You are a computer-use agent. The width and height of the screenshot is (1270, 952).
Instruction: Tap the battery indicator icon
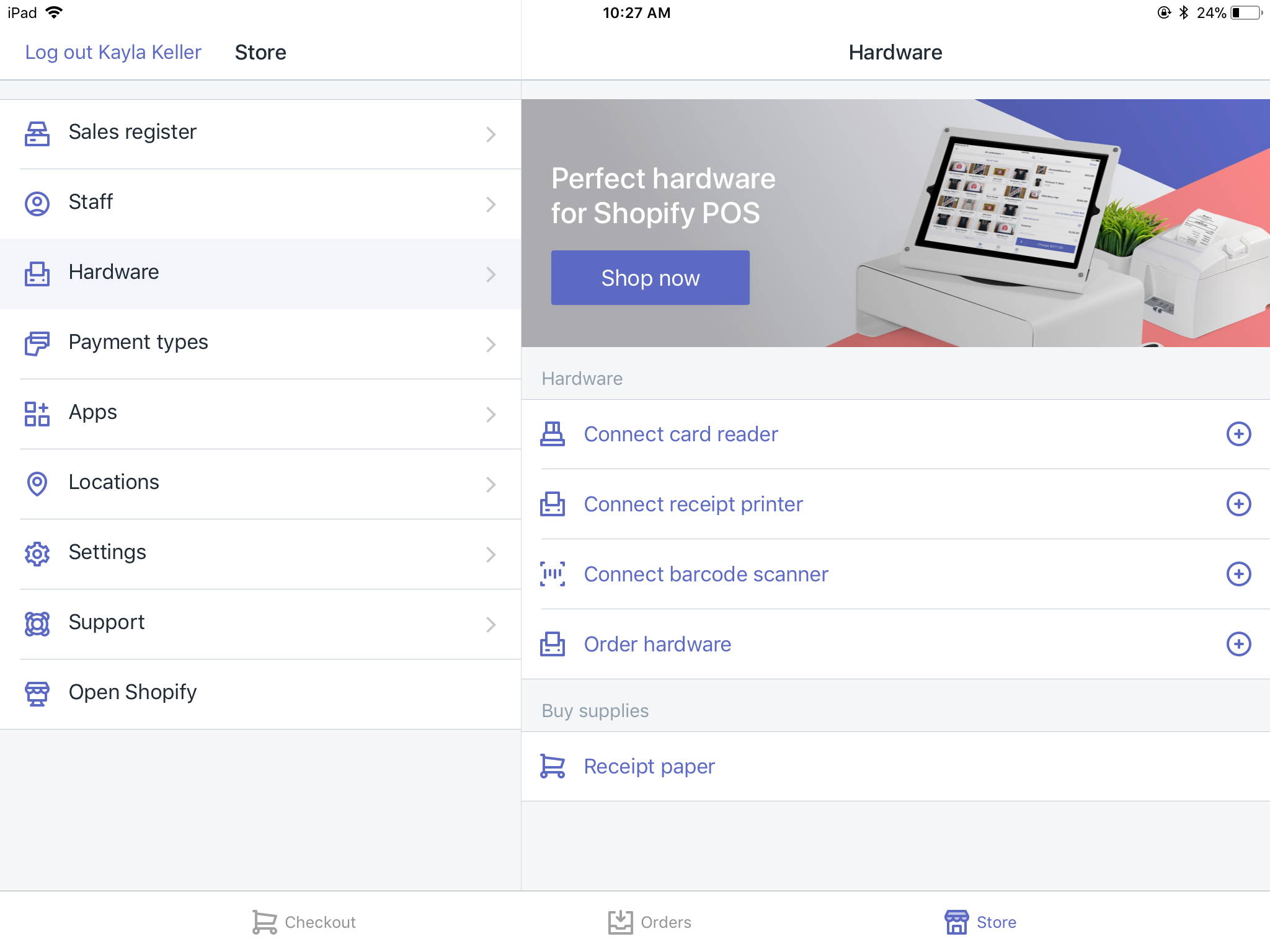coord(1246,12)
